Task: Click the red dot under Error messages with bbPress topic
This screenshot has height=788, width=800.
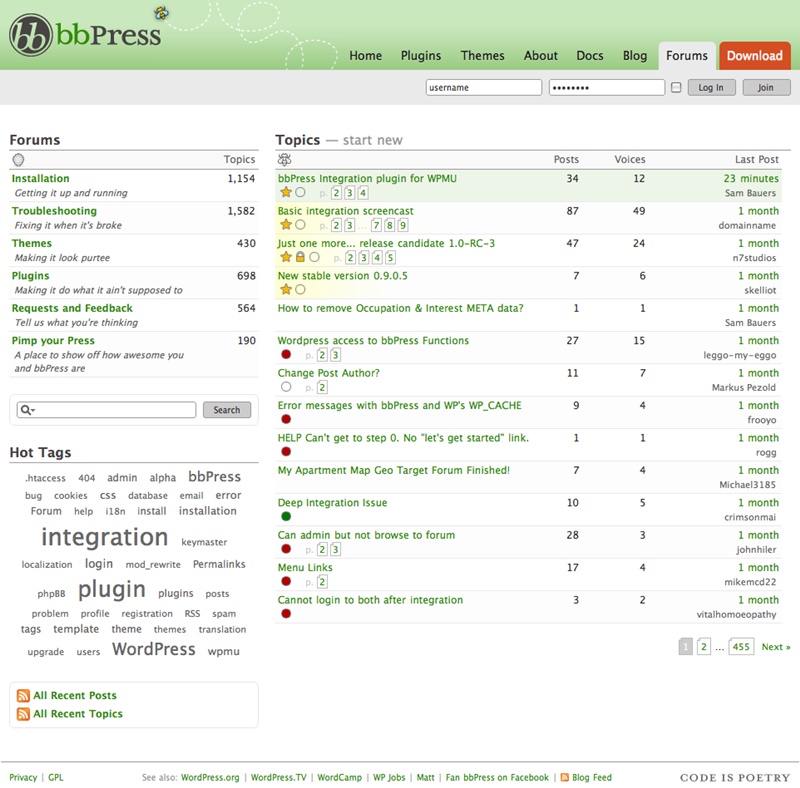Action: [286, 419]
